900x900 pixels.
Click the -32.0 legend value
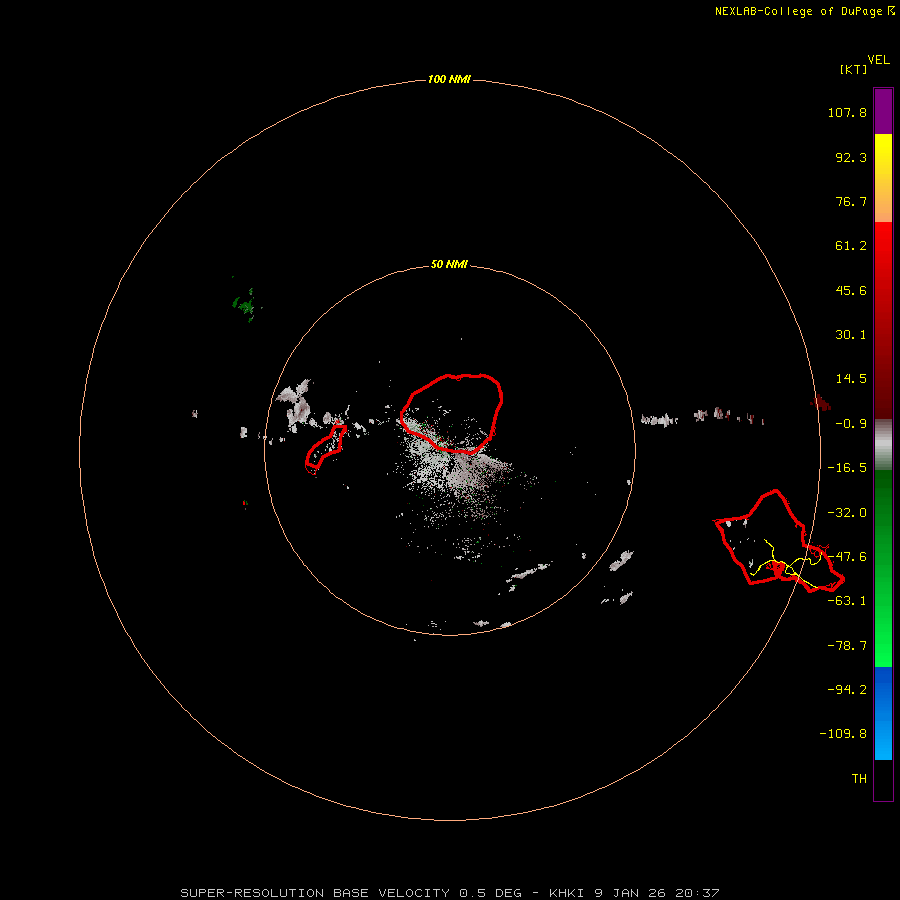(x=847, y=513)
